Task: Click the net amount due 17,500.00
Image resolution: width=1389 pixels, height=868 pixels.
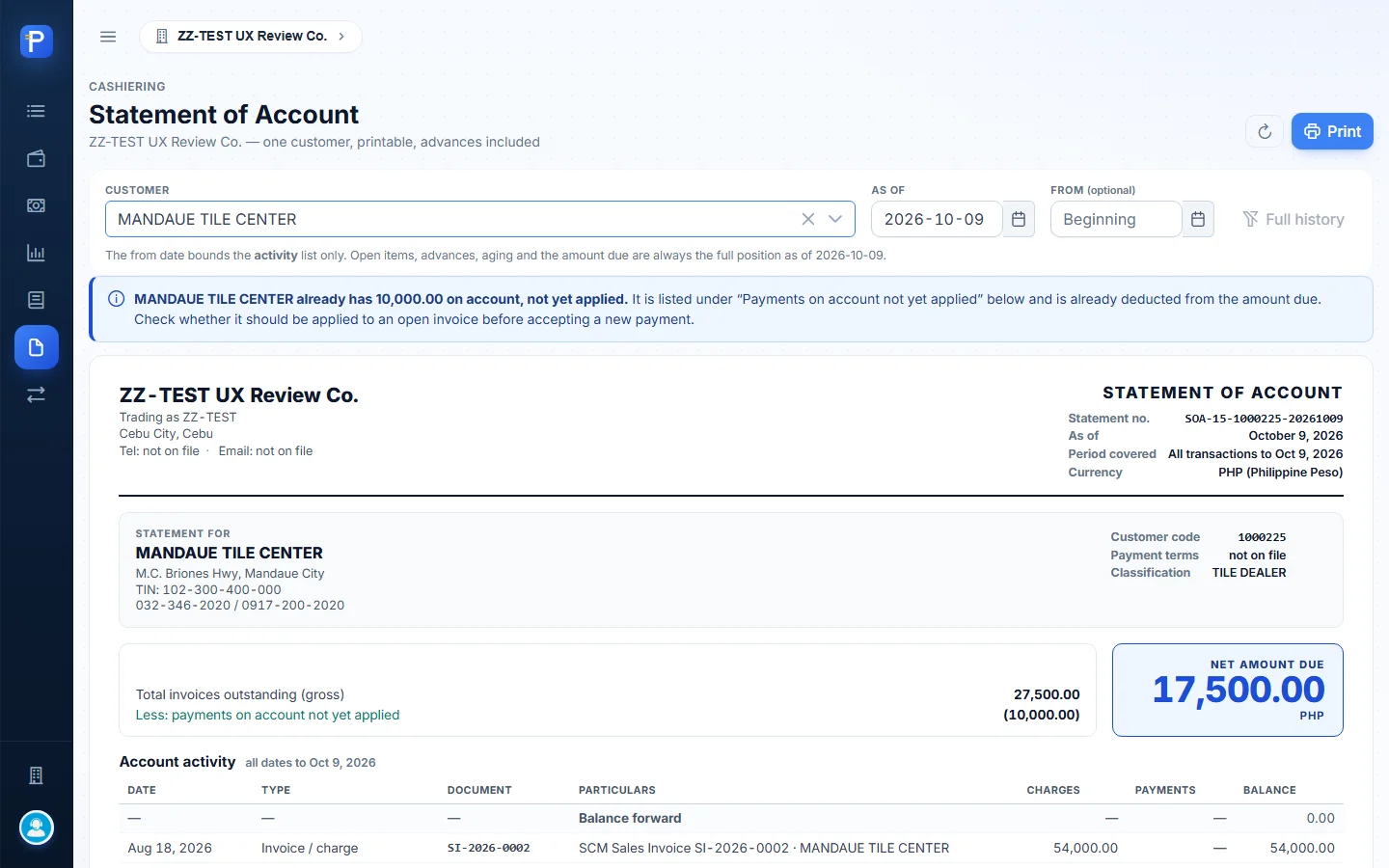Action: [1239, 689]
